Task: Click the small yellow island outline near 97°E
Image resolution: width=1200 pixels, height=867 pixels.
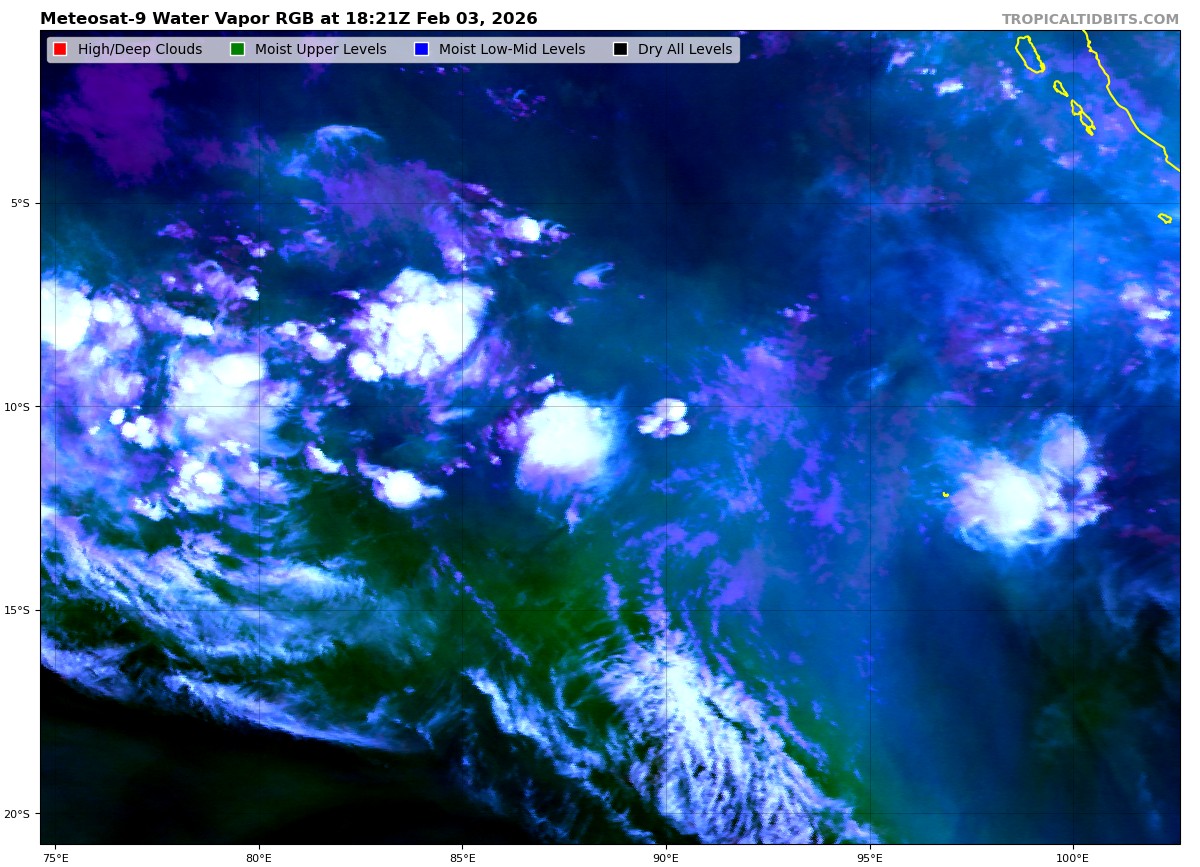Action: [945, 493]
